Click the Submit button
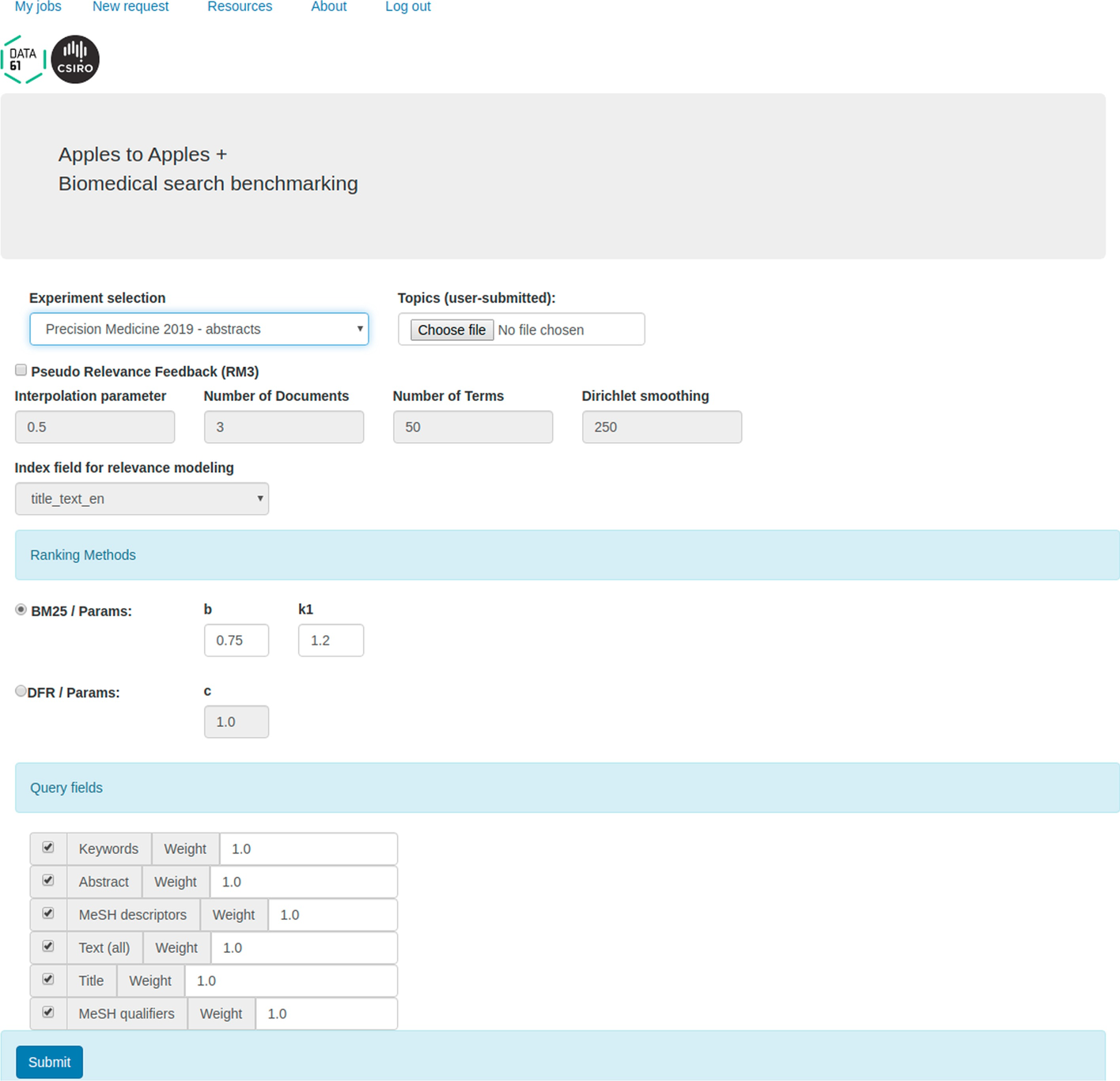The height and width of the screenshot is (1081, 1120). (49, 1062)
